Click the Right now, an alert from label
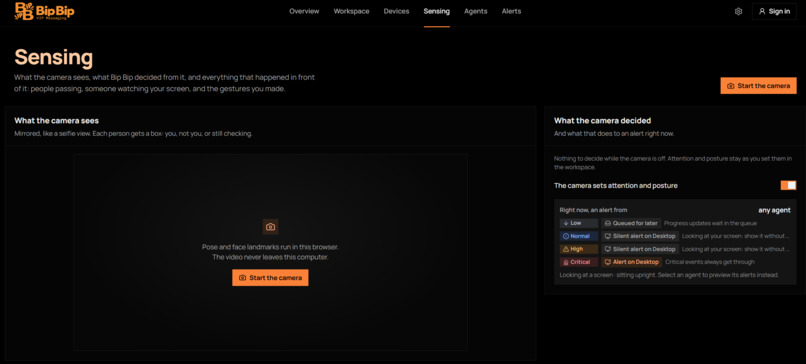The height and width of the screenshot is (364, 806). click(x=594, y=210)
